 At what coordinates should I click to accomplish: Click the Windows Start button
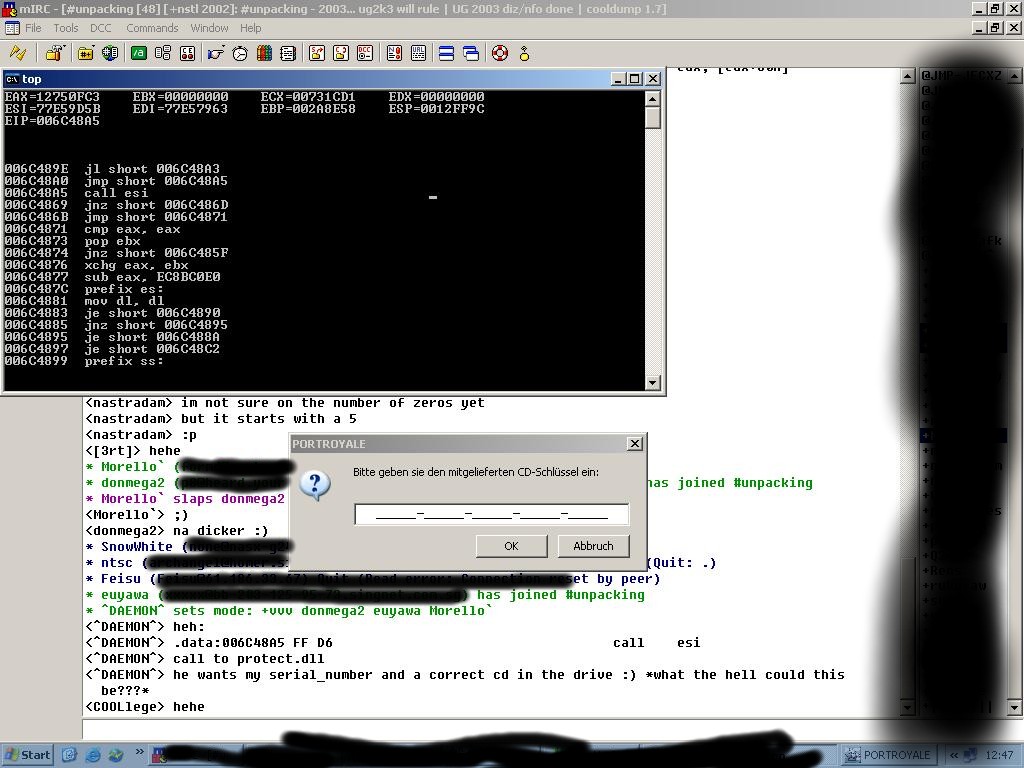point(28,755)
